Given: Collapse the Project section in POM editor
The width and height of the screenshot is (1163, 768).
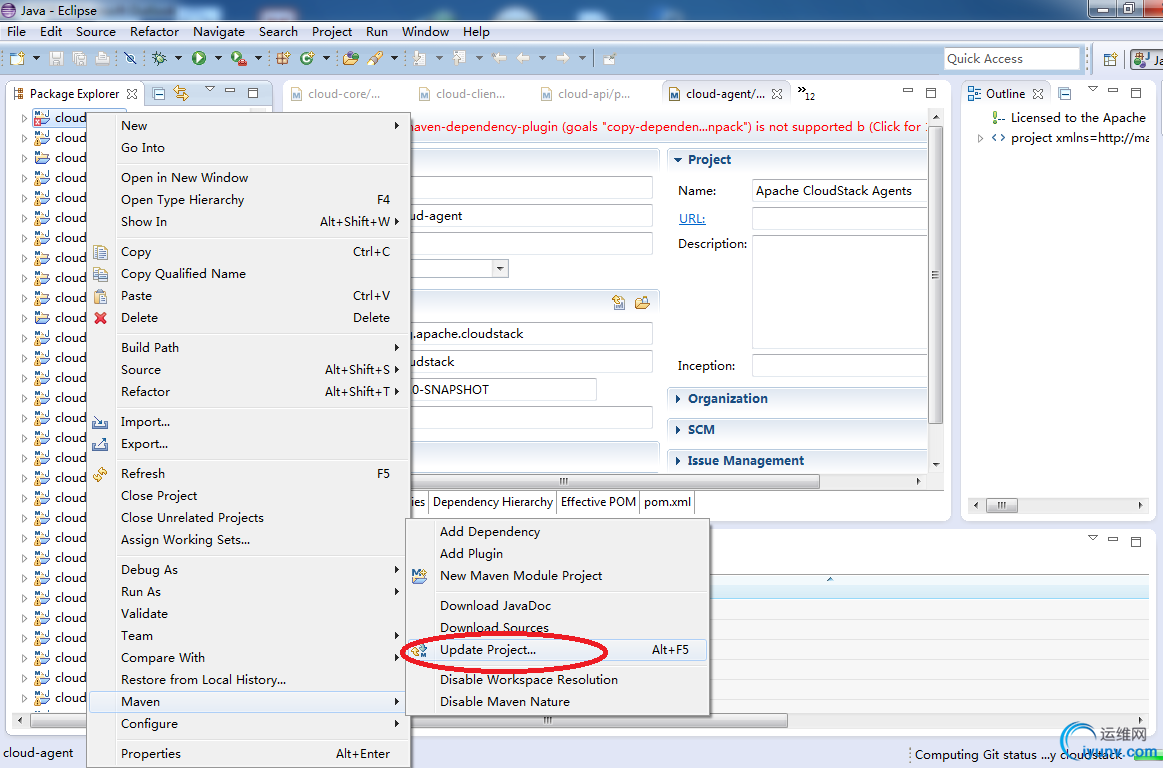Looking at the screenshot, I should click(x=677, y=160).
